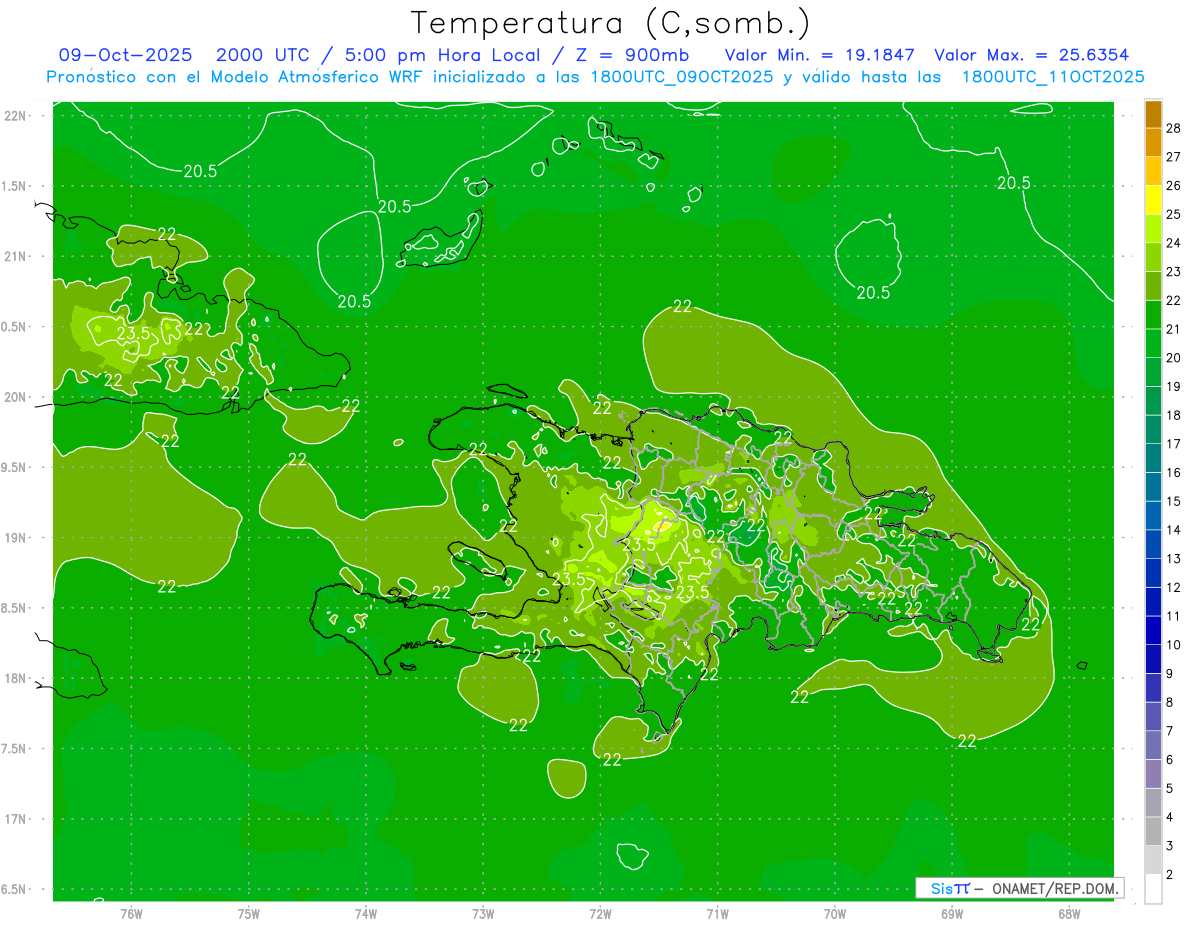Click the 21N latitude axis label
Viewport: 1200px width, 927px height.
[15, 256]
